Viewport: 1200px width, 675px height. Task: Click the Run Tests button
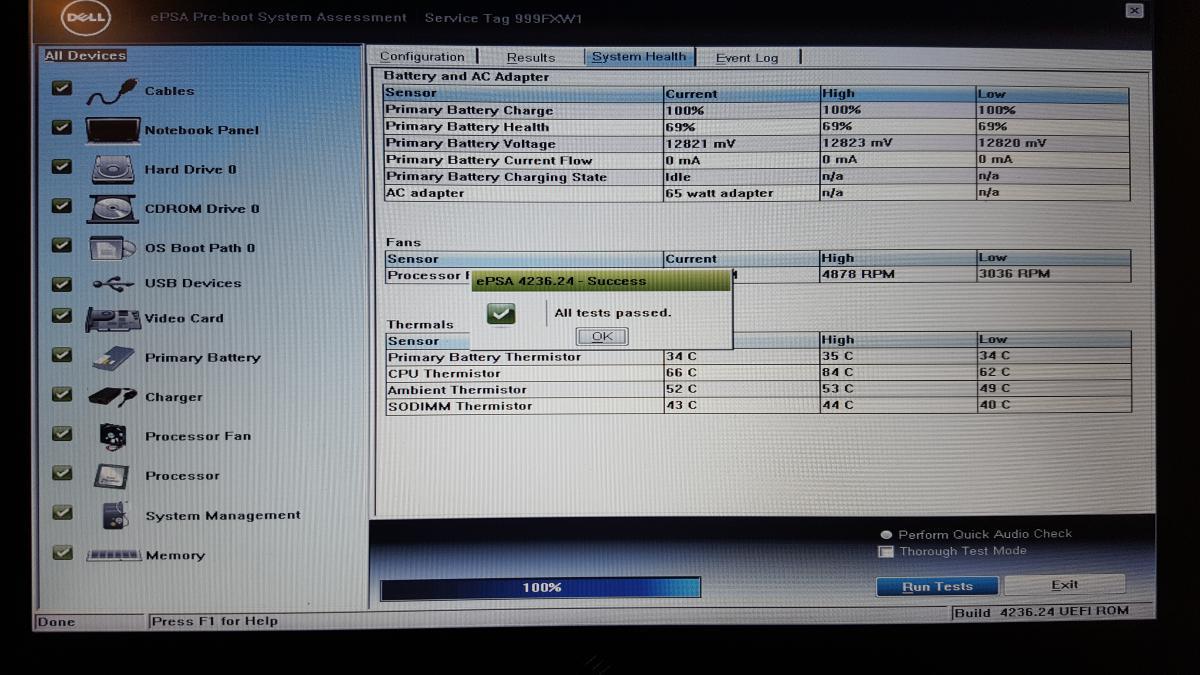pos(937,587)
